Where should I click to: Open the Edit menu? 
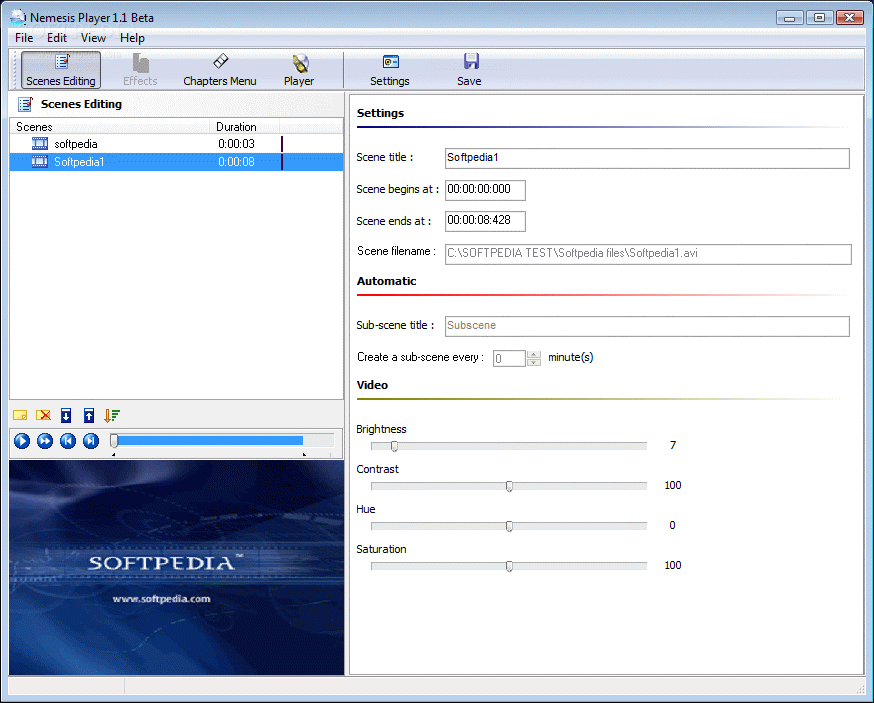57,38
